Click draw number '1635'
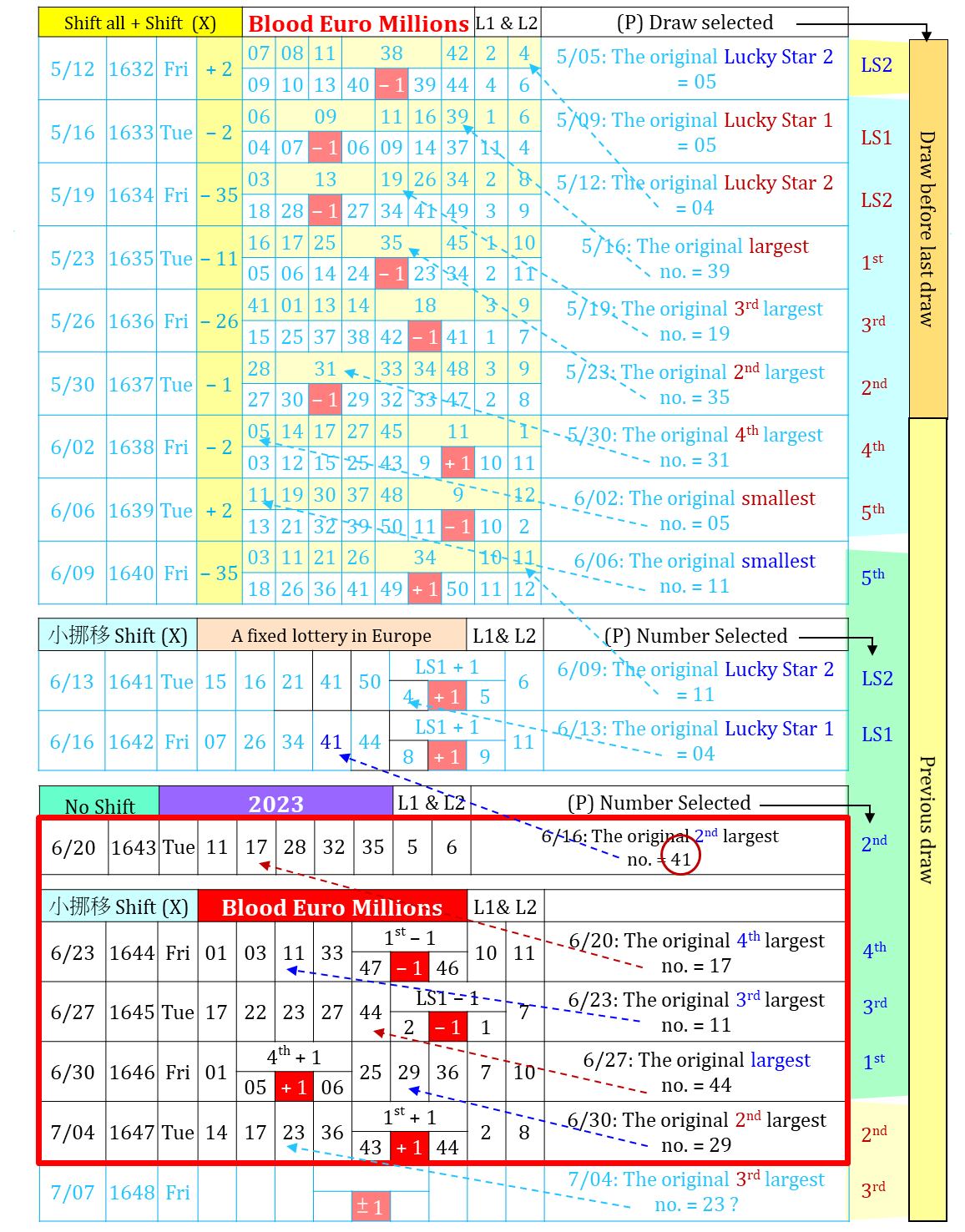The height and width of the screenshot is (1232, 965). 131,259
